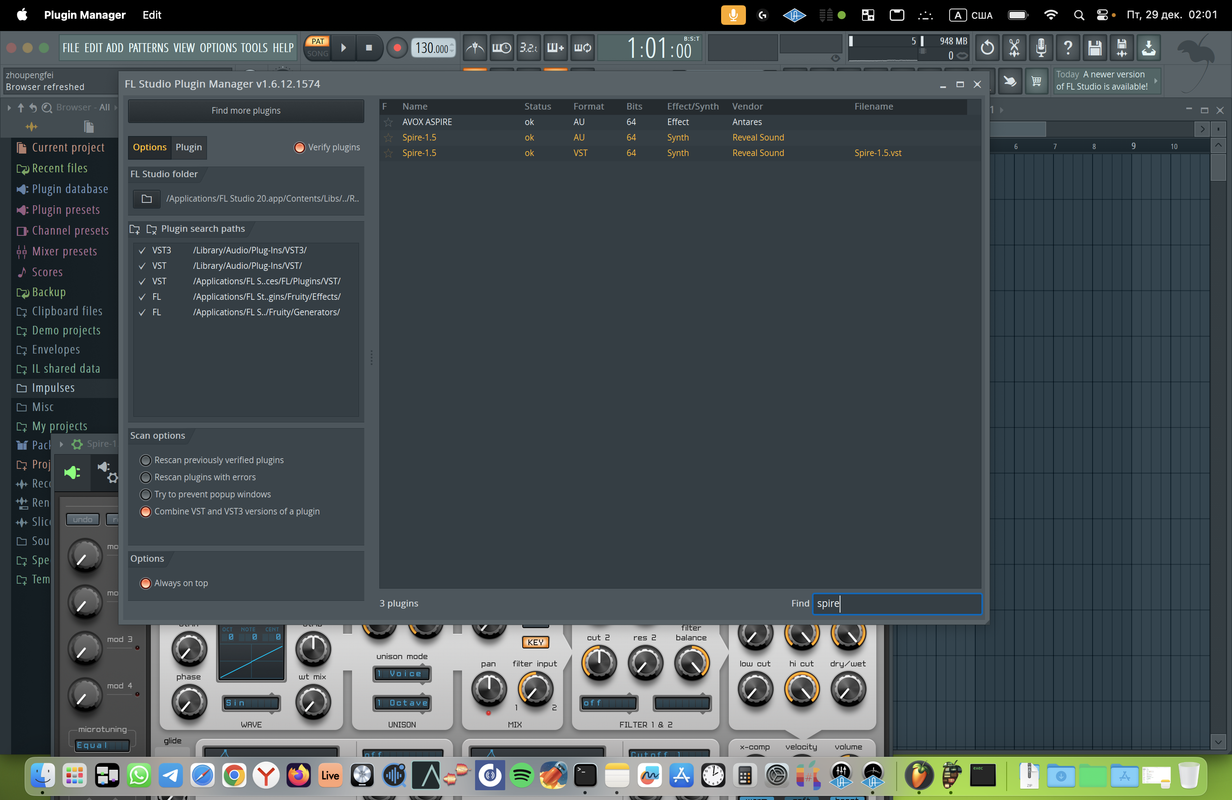Expand the Impulses browser folder
Viewport: 1232px width, 800px height.
point(53,388)
